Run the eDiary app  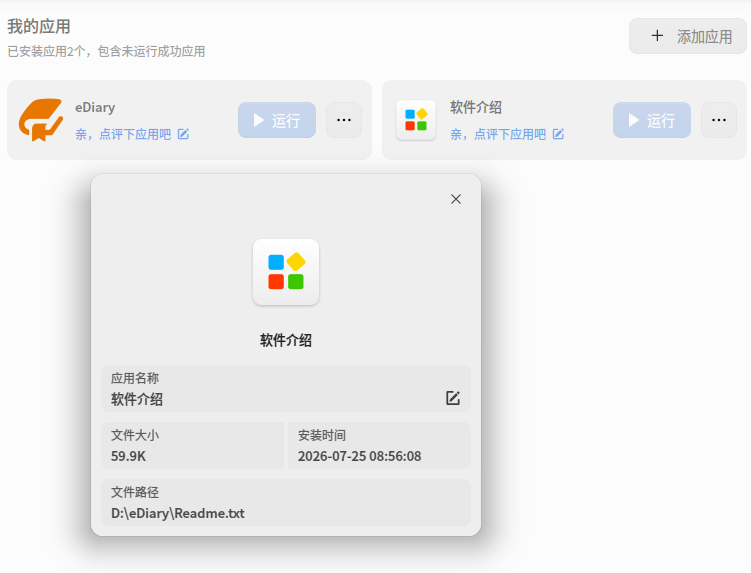pos(277,120)
